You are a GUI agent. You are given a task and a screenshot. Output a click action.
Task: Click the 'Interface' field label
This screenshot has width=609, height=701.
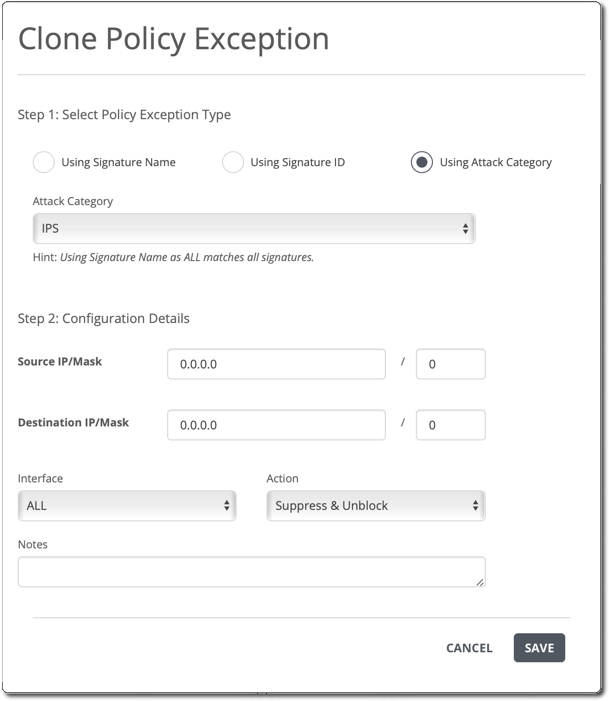40,478
